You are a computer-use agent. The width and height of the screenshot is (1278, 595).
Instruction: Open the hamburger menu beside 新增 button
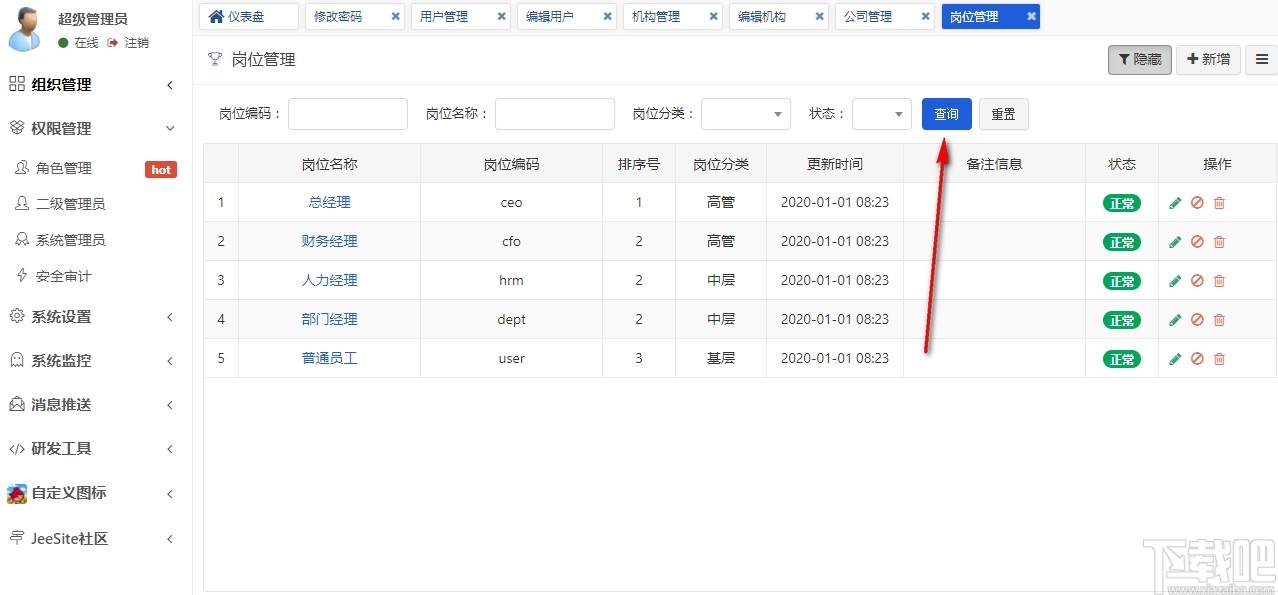[x=1261, y=60]
